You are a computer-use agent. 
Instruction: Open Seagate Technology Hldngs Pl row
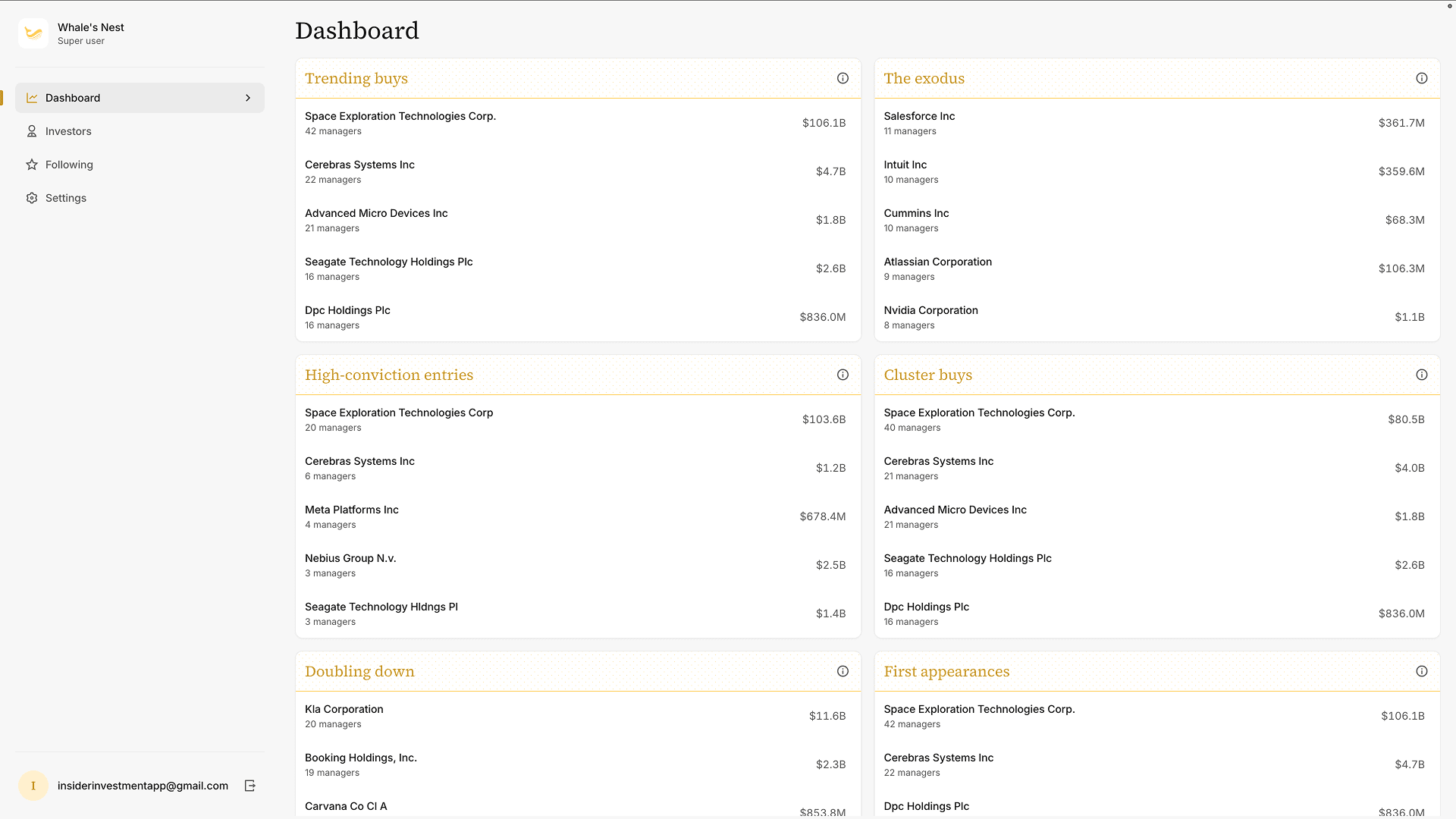tap(578, 613)
